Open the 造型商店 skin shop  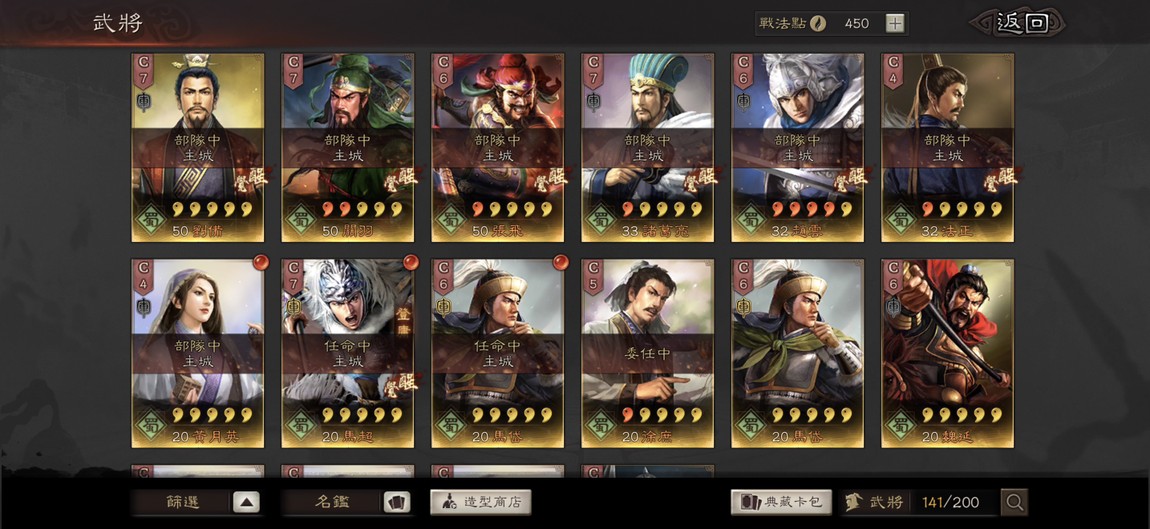pos(480,503)
